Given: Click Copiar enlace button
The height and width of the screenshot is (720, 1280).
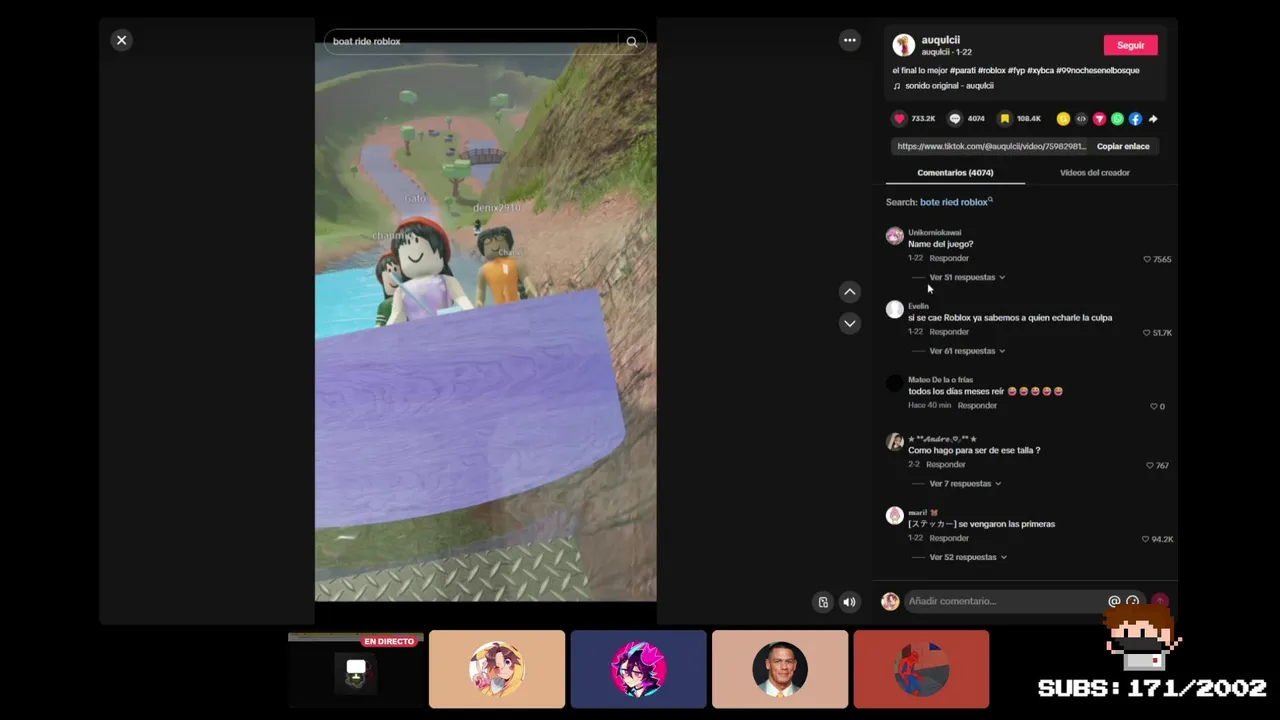Looking at the screenshot, I should (x=1123, y=146).
